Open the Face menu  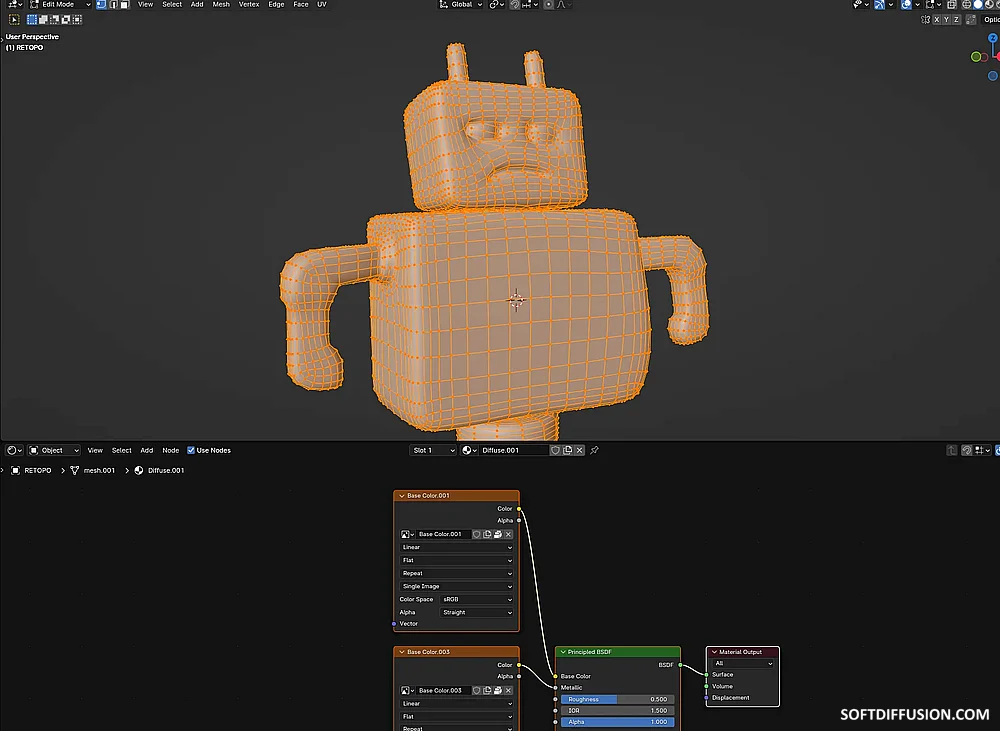pyautogui.click(x=301, y=4)
